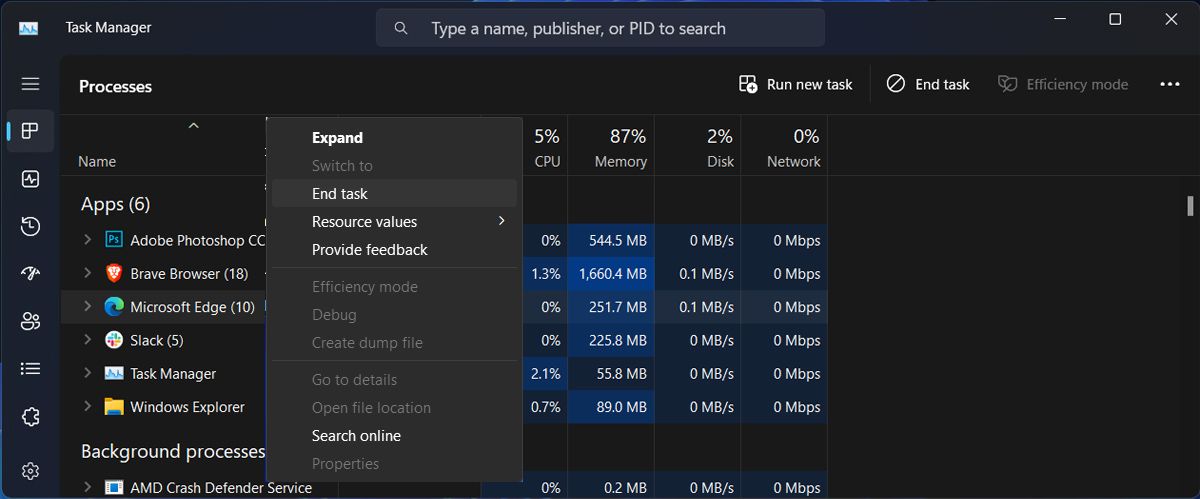Open the Settings gear icon
The image size is (1200, 499).
[30, 470]
